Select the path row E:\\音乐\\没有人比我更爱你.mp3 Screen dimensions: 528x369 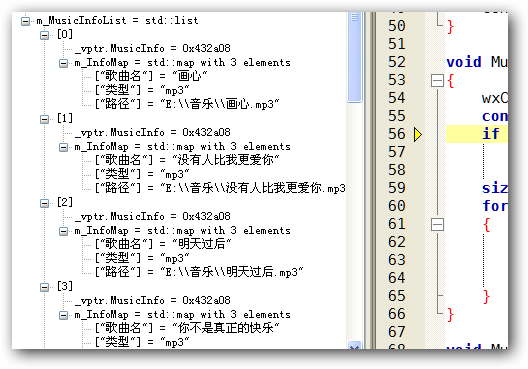(220, 188)
